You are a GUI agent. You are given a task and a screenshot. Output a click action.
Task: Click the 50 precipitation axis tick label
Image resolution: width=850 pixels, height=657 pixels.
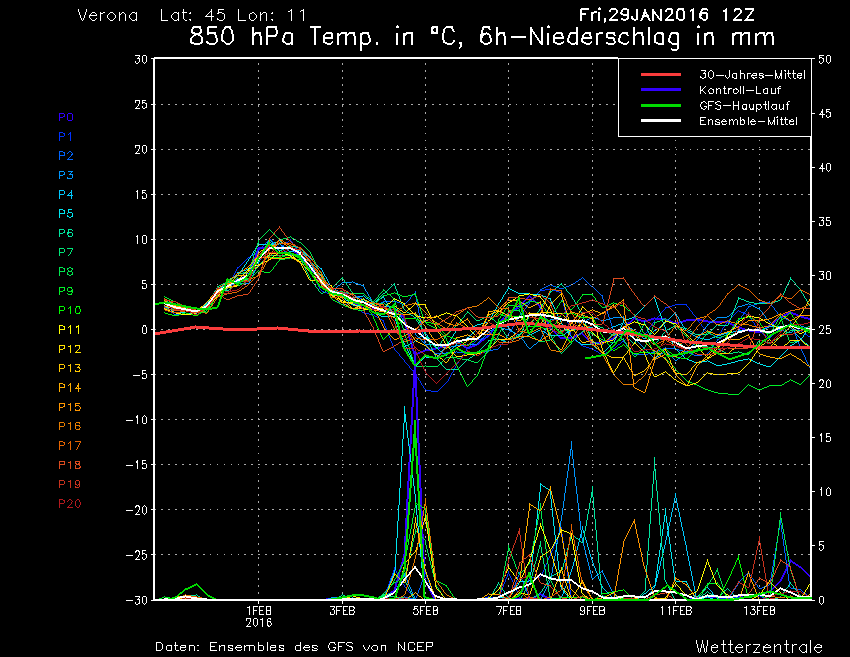pos(825,59)
